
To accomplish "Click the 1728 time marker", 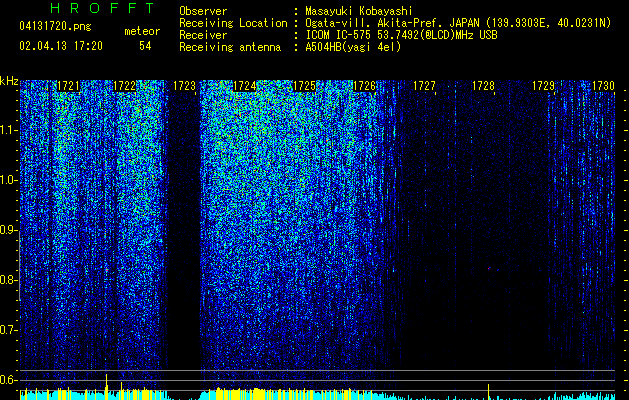I will pyautogui.click(x=483, y=86).
